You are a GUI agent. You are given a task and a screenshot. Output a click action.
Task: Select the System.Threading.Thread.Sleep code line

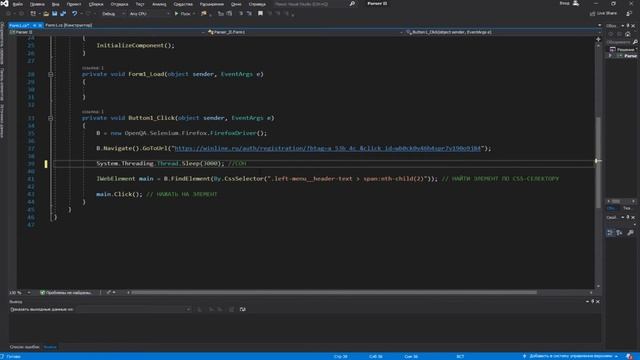(171, 163)
